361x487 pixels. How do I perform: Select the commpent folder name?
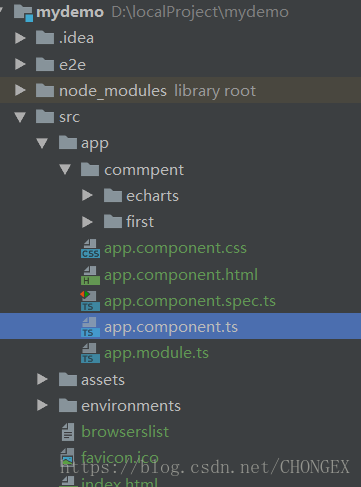pyautogui.click(x=144, y=170)
